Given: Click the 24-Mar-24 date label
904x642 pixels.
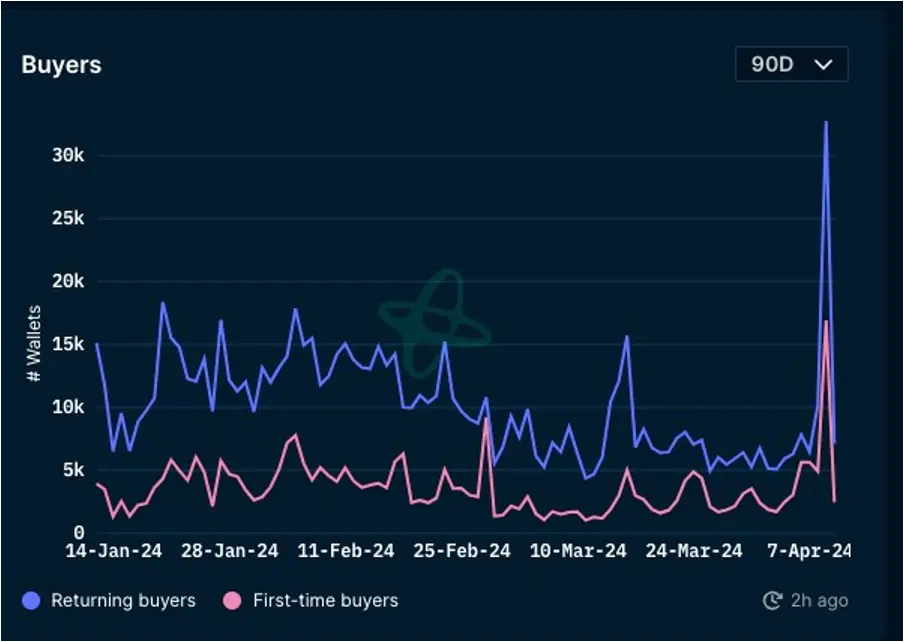Looking at the screenshot, I should coord(694,550).
